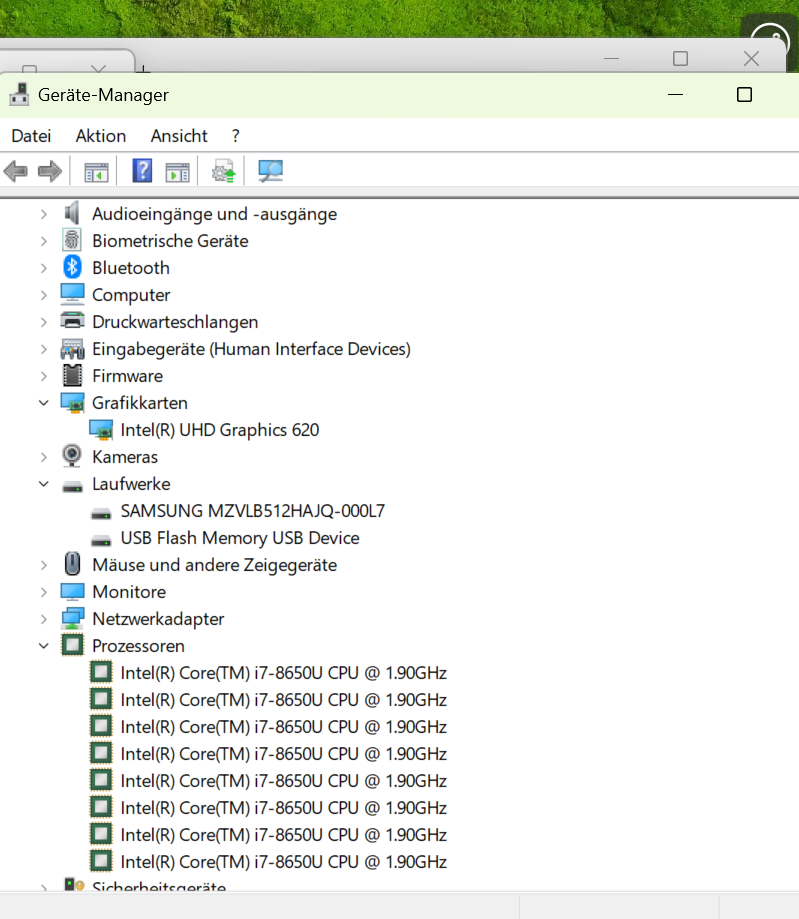This screenshot has width=799, height=919.
Task: Click the Bluetooth category icon
Action: click(x=72, y=268)
